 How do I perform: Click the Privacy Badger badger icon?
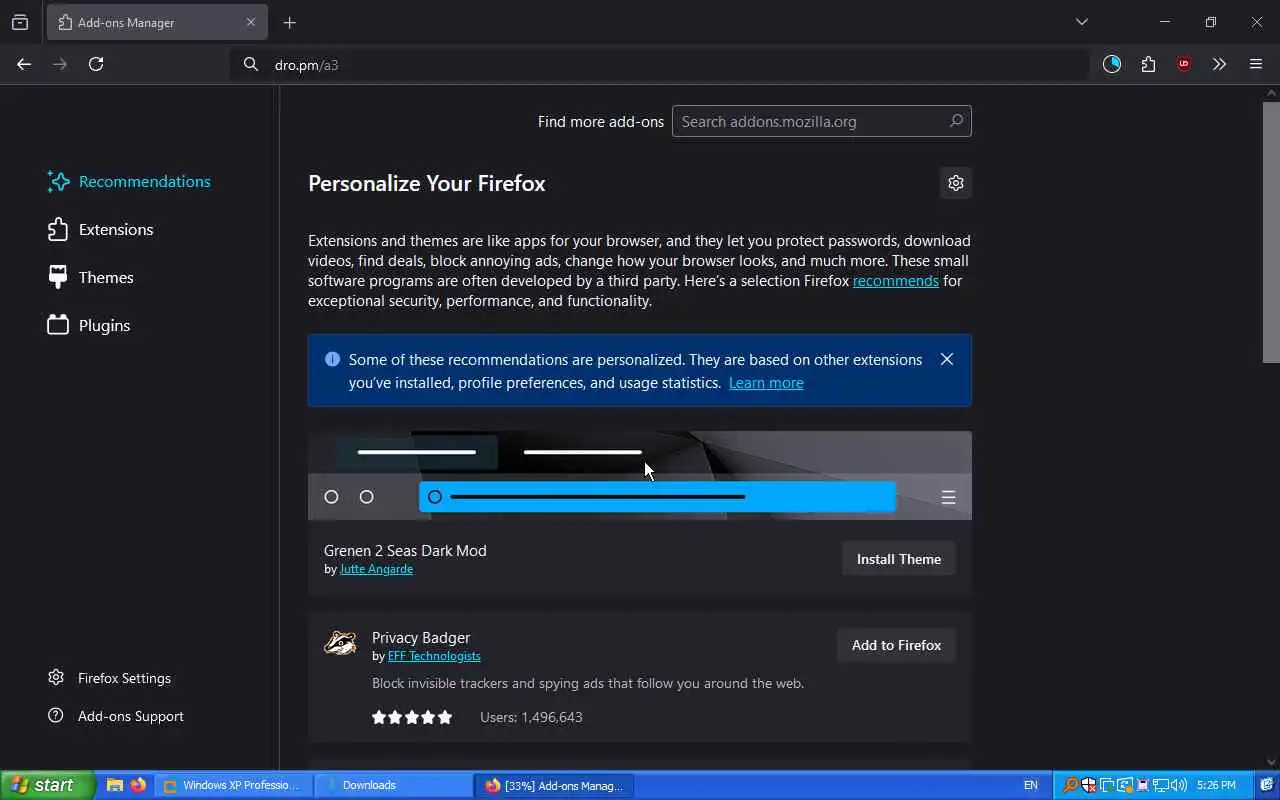click(340, 643)
